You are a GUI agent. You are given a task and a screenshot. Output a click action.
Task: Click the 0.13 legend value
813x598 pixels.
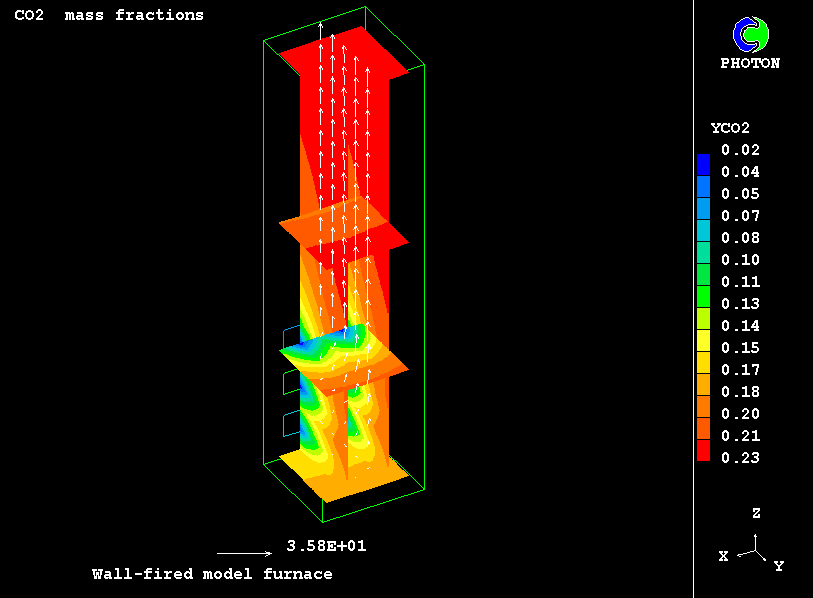(741, 304)
